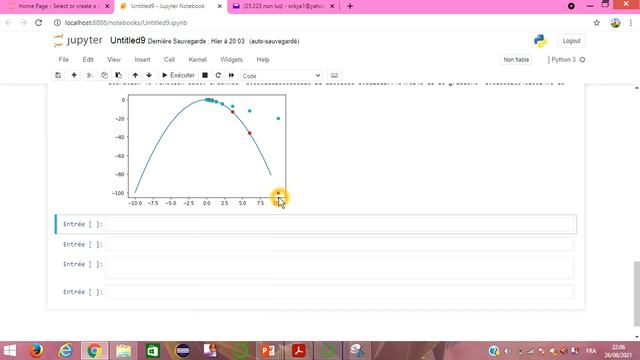
Task: Open a new browser tab
Action: 350,6
